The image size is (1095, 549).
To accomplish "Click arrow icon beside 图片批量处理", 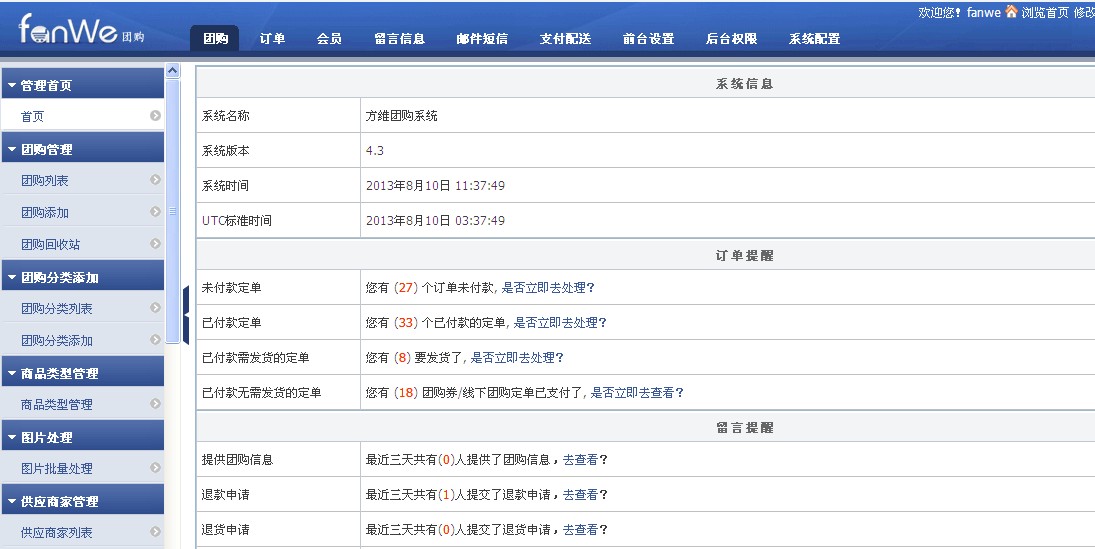I will 156,468.
